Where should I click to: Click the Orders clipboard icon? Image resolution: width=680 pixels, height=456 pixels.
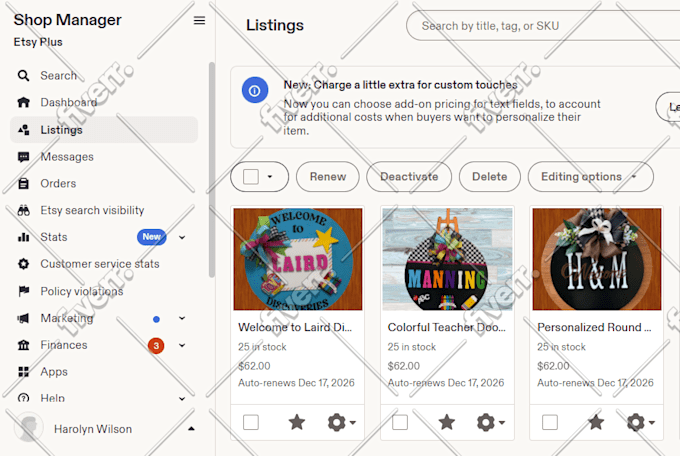(23, 184)
